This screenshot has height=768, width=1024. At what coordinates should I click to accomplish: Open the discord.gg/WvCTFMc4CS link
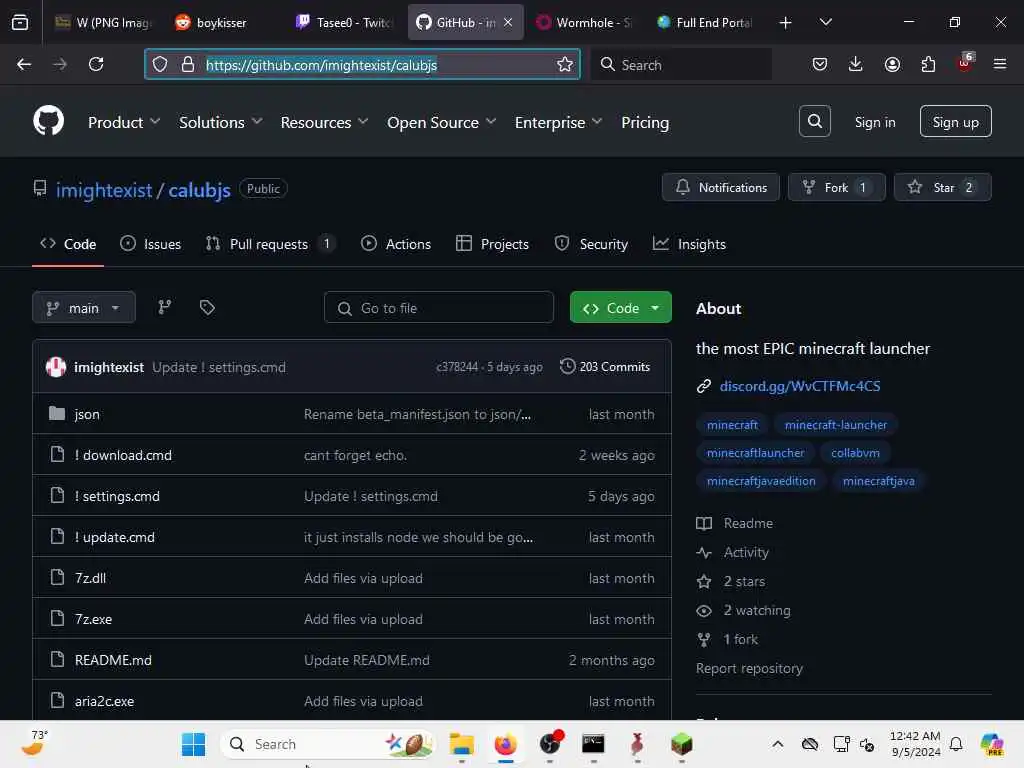(x=799, y=386)
